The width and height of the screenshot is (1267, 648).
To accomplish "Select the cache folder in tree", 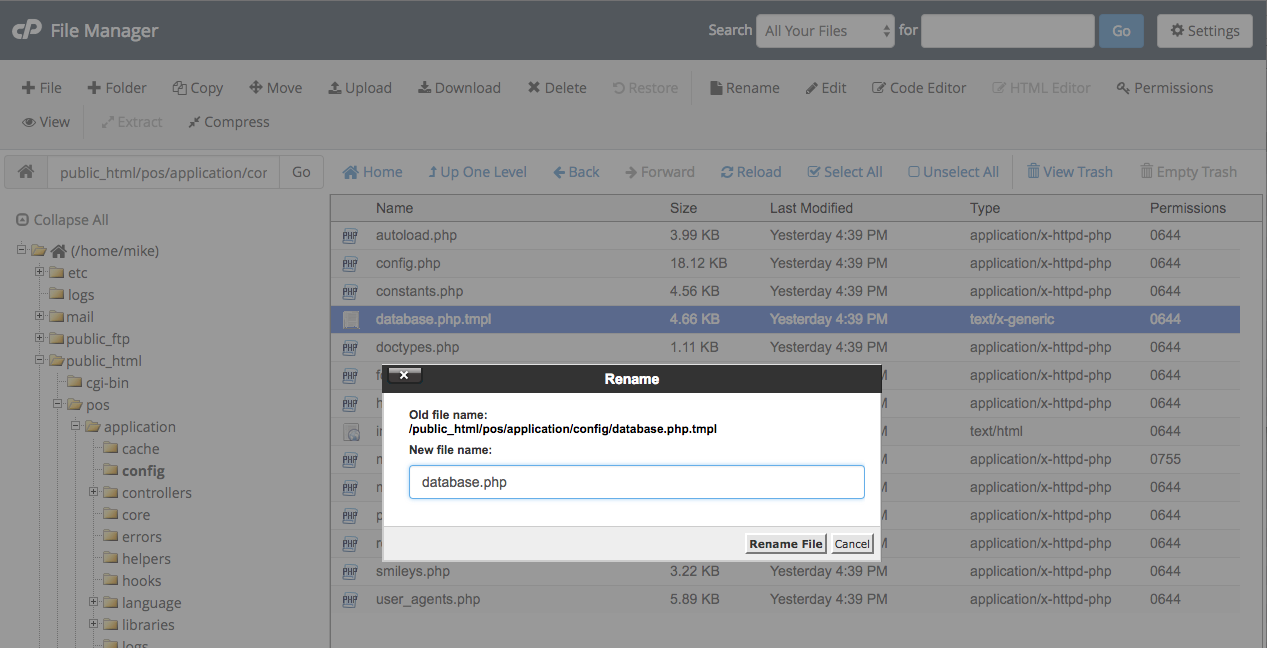I will point(140,449).
